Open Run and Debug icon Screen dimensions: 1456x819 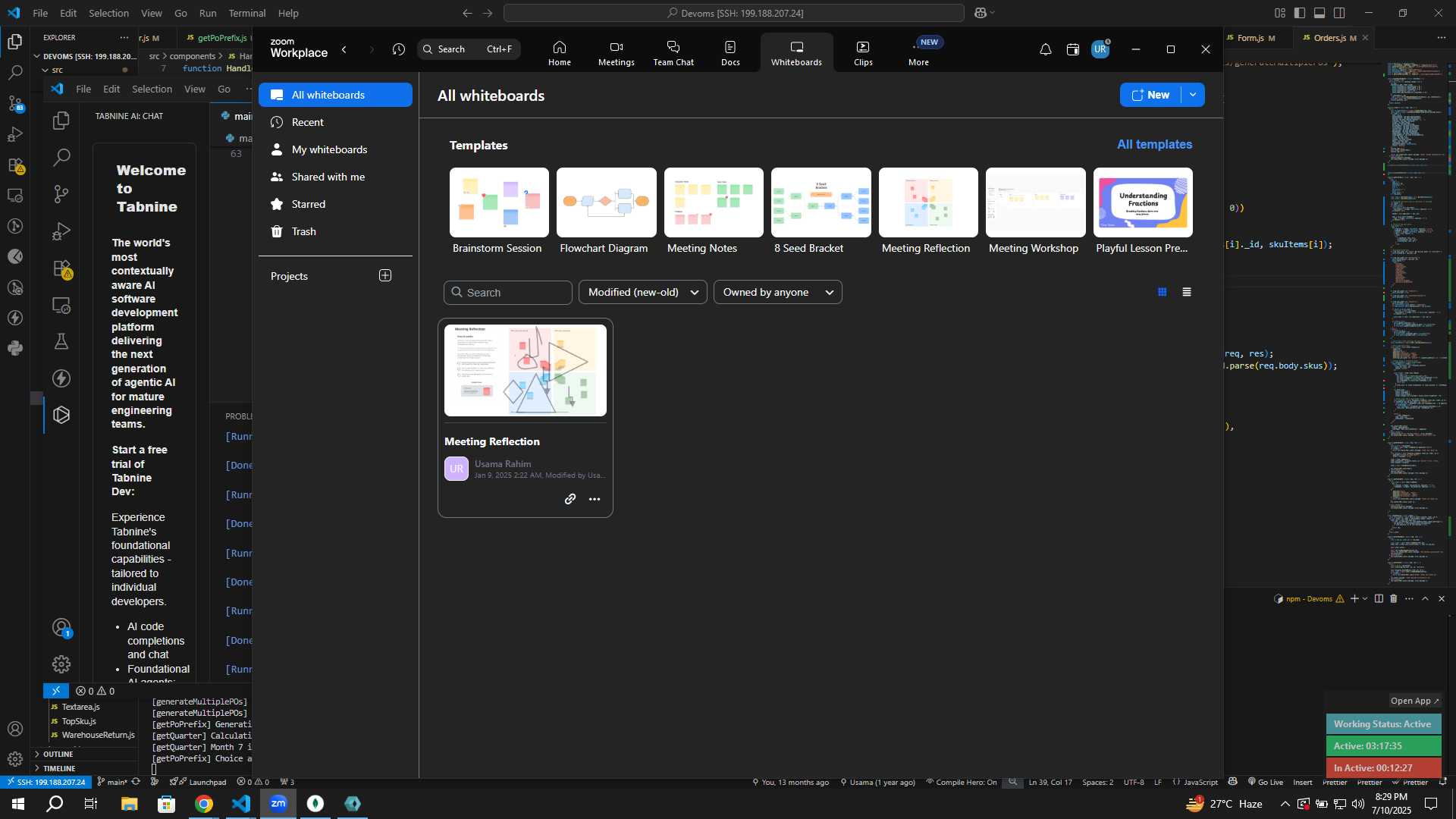15,134
